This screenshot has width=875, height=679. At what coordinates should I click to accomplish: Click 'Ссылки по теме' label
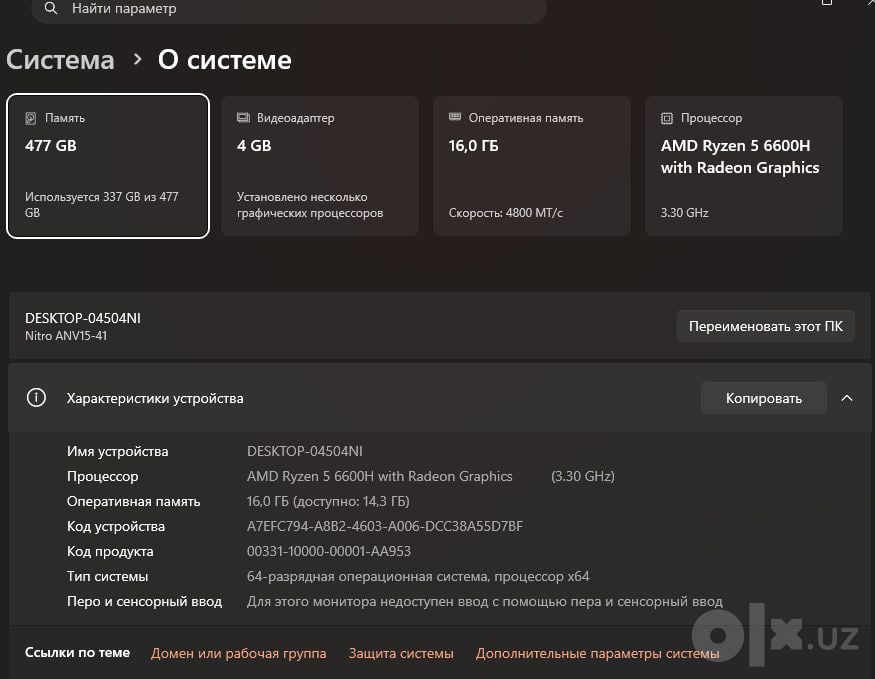[78, 652]
